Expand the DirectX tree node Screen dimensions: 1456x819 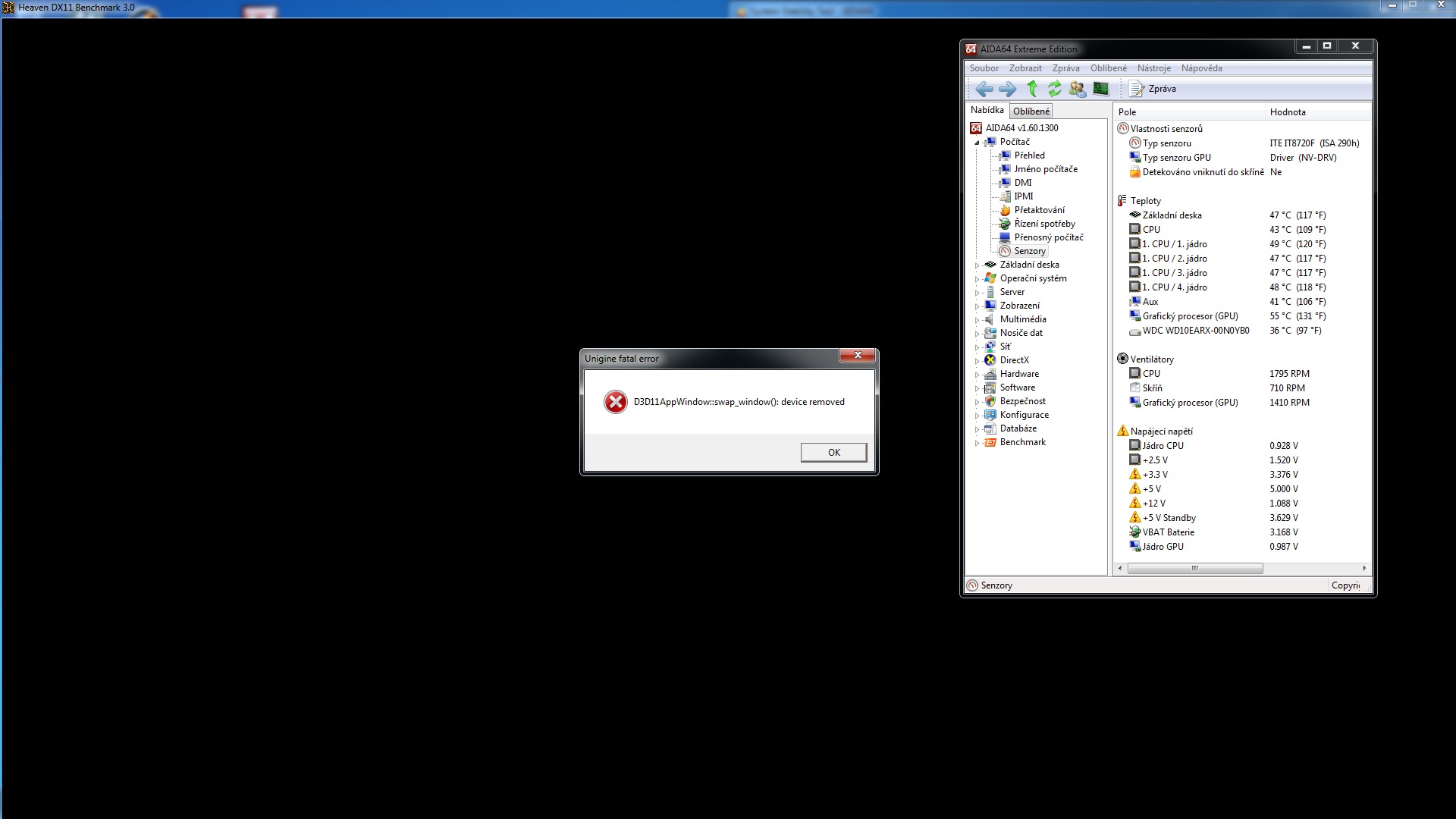pos(977,361)
